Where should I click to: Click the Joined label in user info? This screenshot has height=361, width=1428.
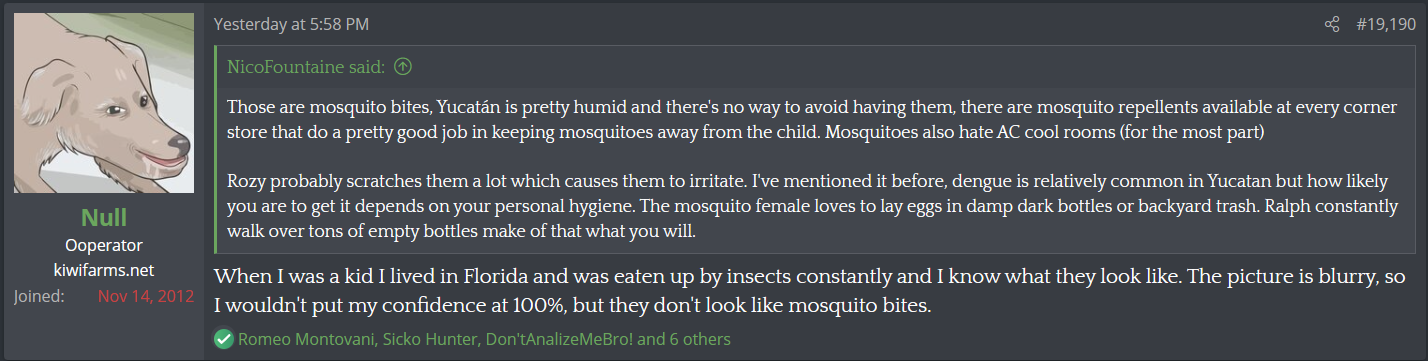(x=39, y=296)
